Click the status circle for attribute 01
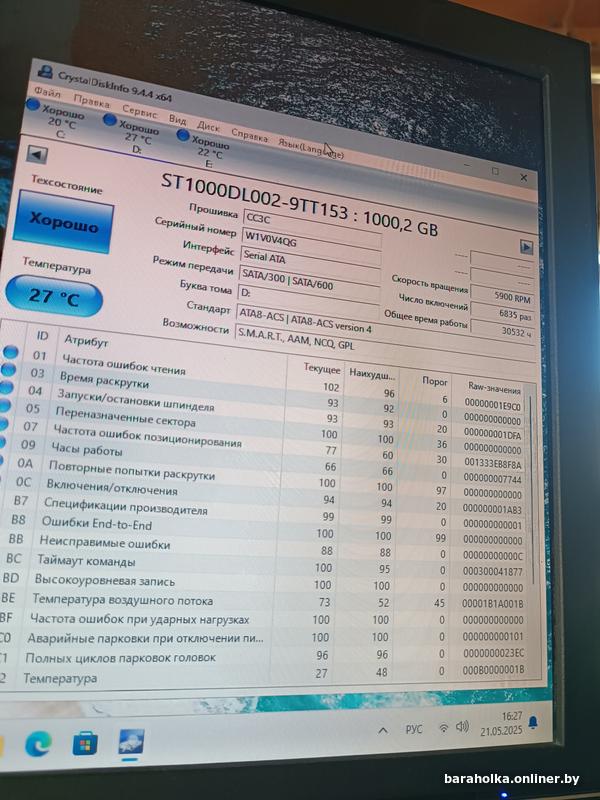The width and height of the screenshot is (600, 800). 11,352
